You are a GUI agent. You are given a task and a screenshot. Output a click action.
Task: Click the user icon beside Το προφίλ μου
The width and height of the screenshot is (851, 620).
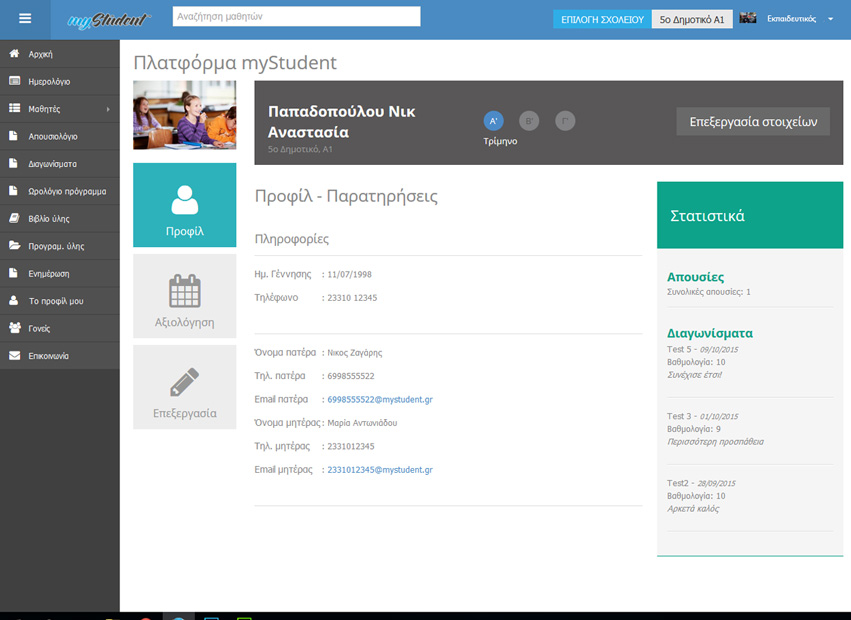point(14,300)
